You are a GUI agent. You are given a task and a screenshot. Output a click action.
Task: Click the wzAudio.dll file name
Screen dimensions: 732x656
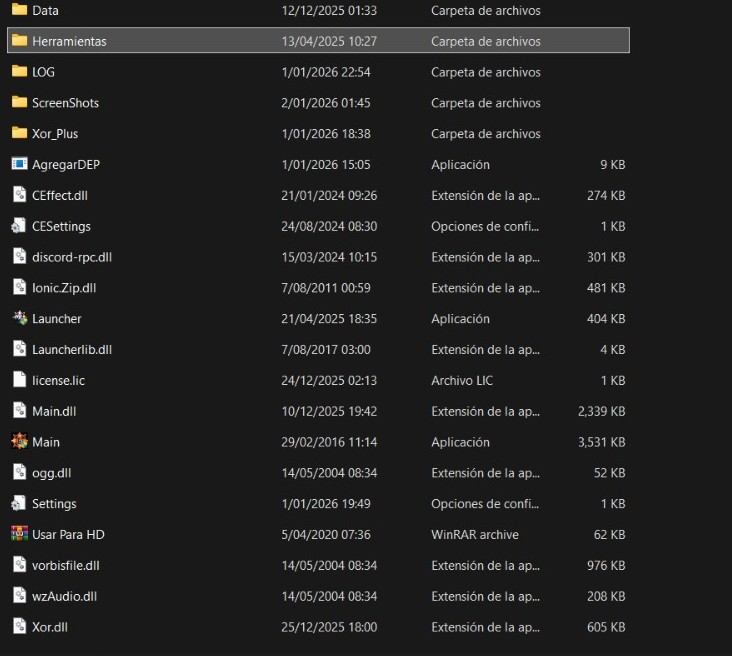pos(64,596)
